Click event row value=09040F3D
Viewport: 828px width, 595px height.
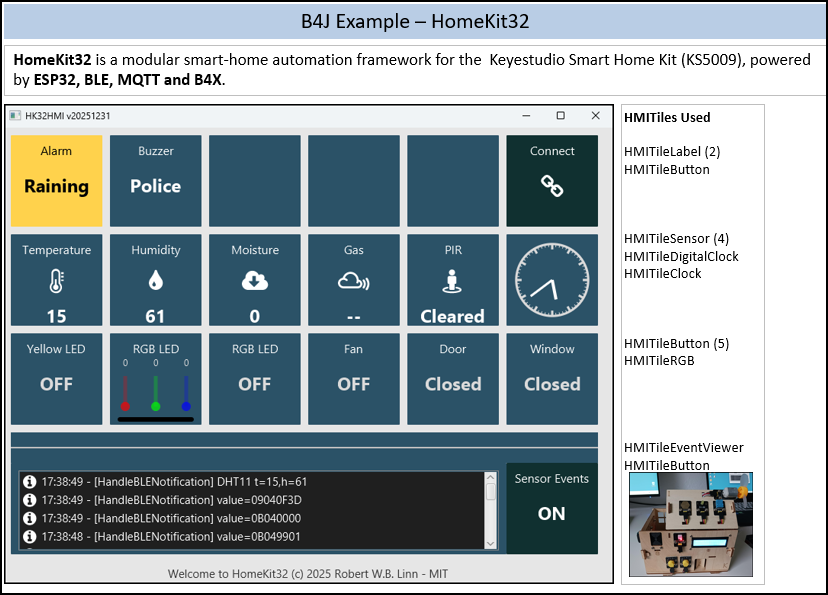pos(251,500)
